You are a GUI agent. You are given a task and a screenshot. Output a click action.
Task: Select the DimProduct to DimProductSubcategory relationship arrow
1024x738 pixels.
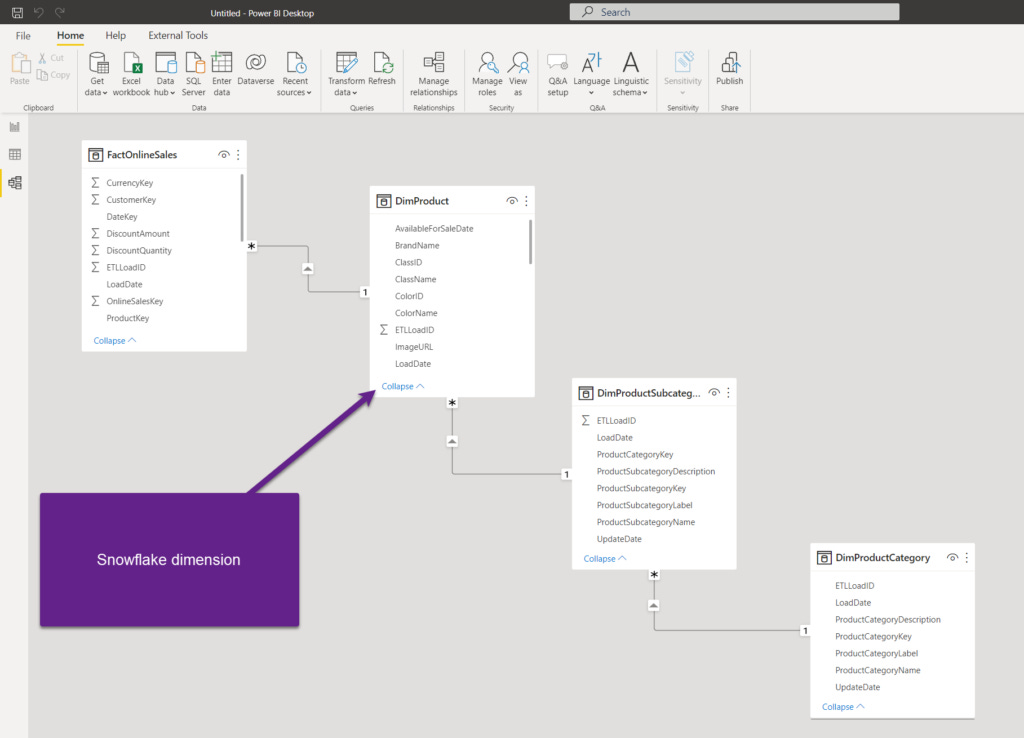[x=452, y=441]
